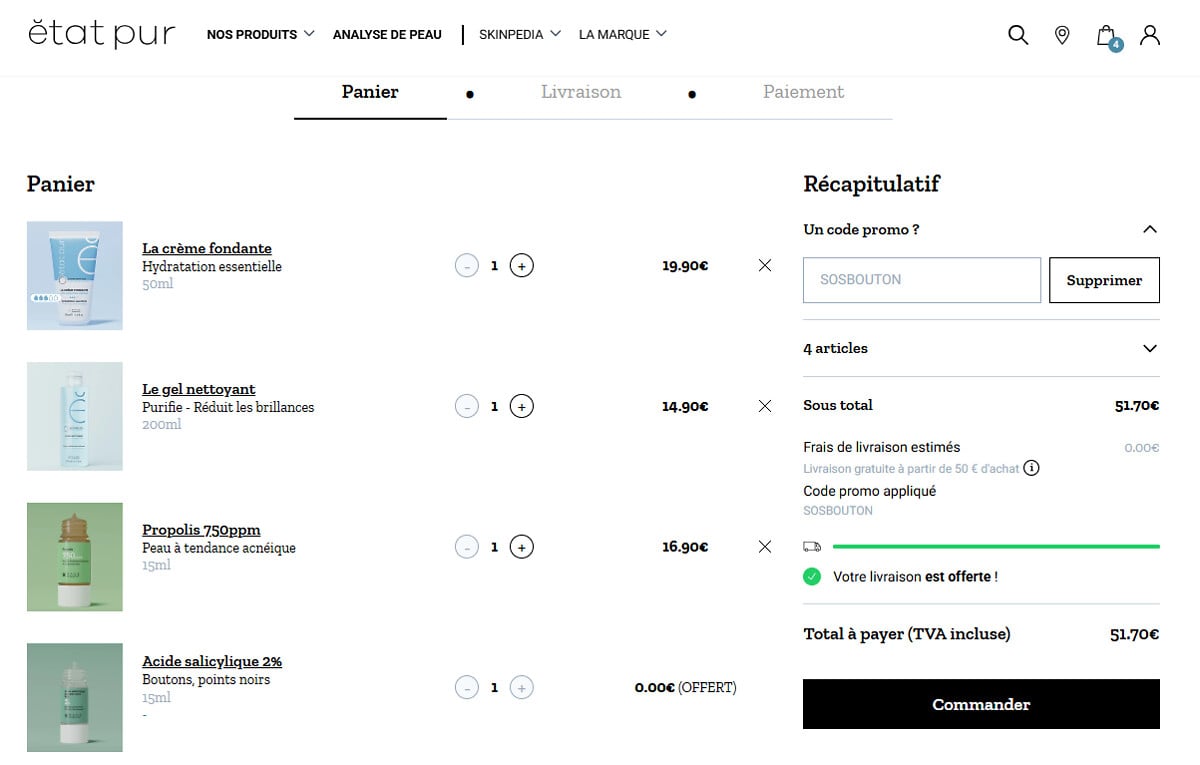Click the free delivery info icon
The width and height of the screenshot is (1200, 765).
coord(1032,468)
